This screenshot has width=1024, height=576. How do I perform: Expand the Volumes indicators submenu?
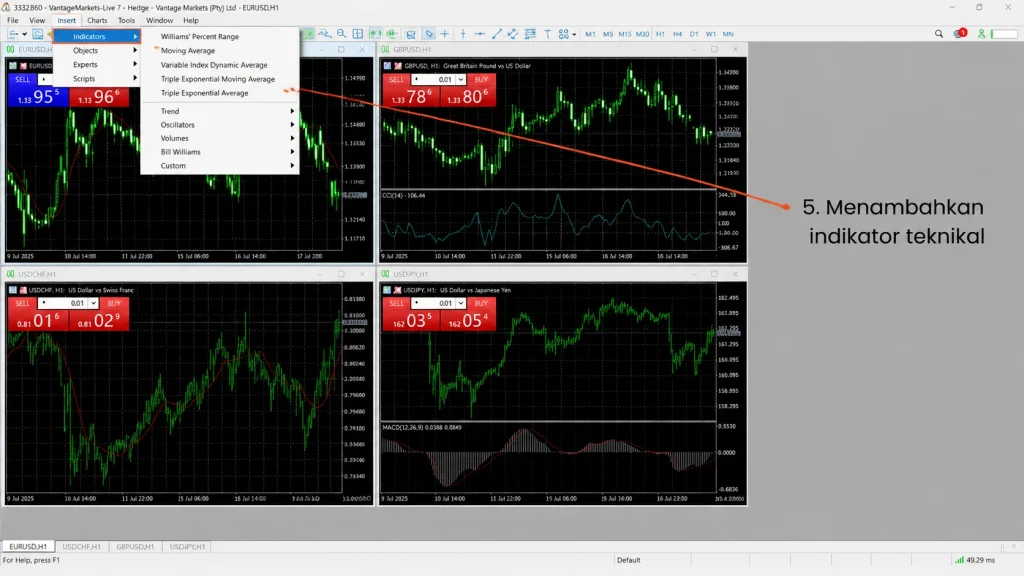220,138
